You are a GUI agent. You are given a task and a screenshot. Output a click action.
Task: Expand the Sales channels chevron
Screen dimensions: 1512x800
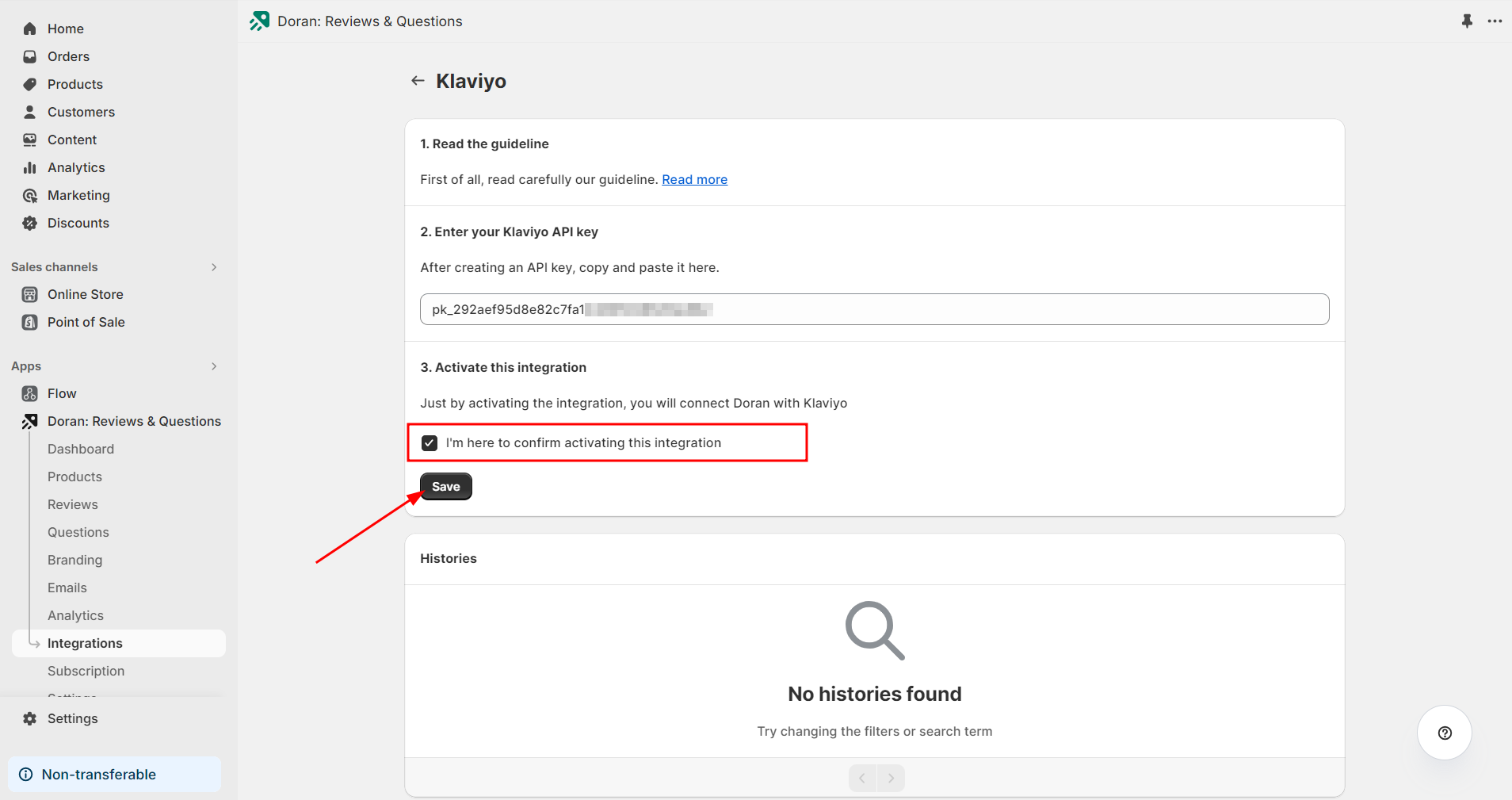[x=214, y=267]
